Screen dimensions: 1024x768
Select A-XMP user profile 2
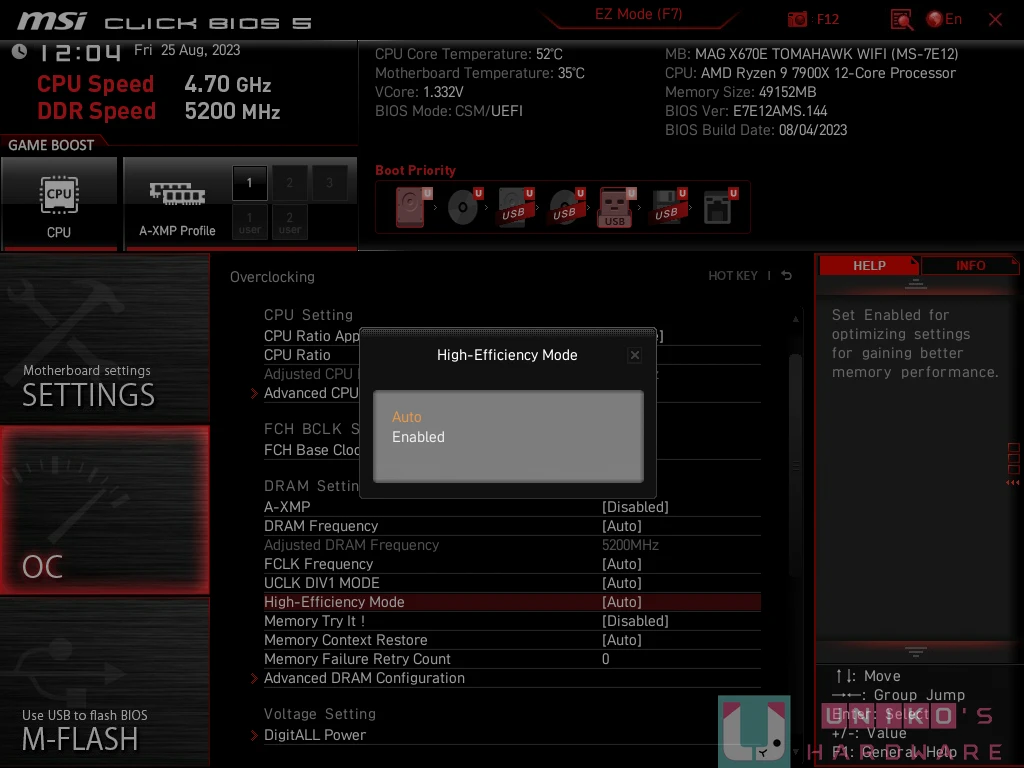[x=289, y=222]
